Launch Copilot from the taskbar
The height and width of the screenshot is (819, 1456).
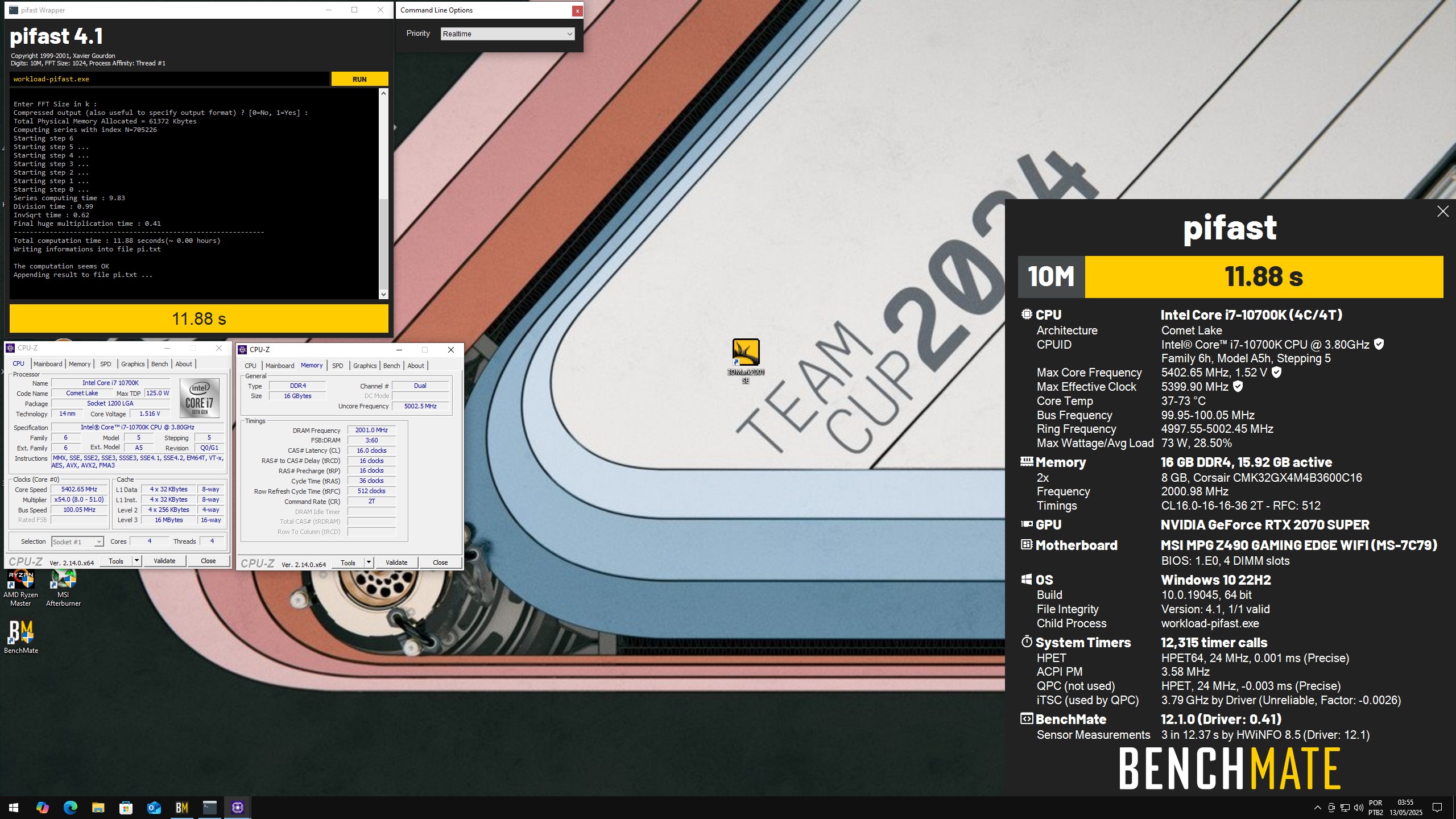point(42,807)
